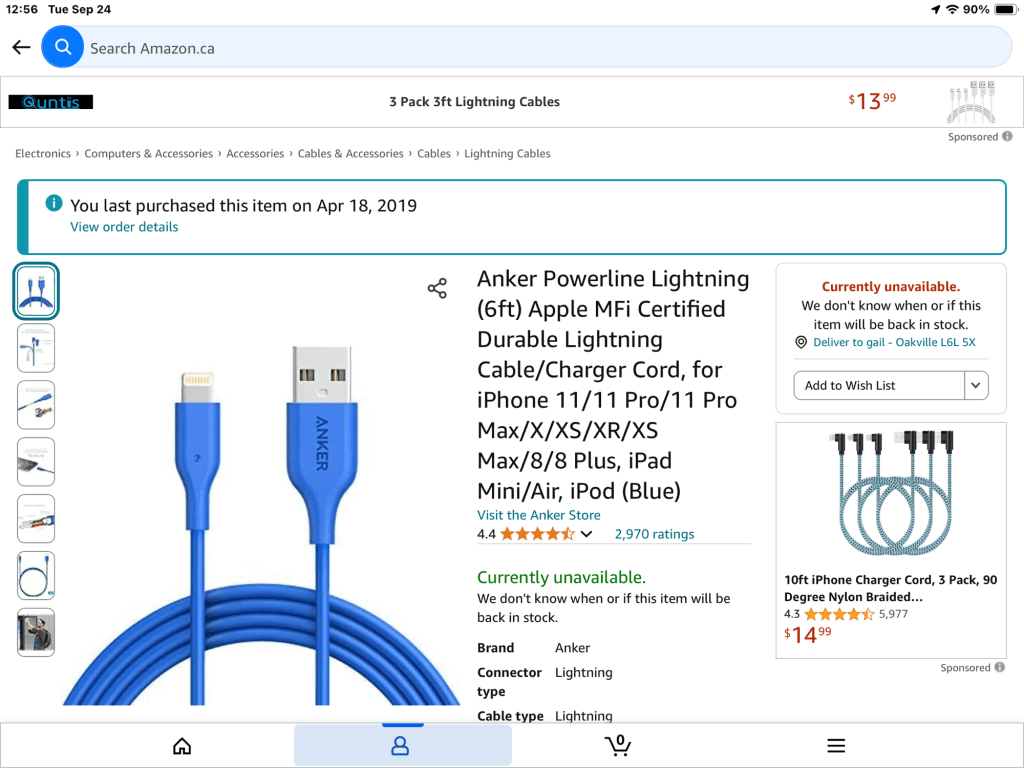This screenshot has width=1024, height=768.
Task: Open the Home tab icon
Action: [182, 745]
